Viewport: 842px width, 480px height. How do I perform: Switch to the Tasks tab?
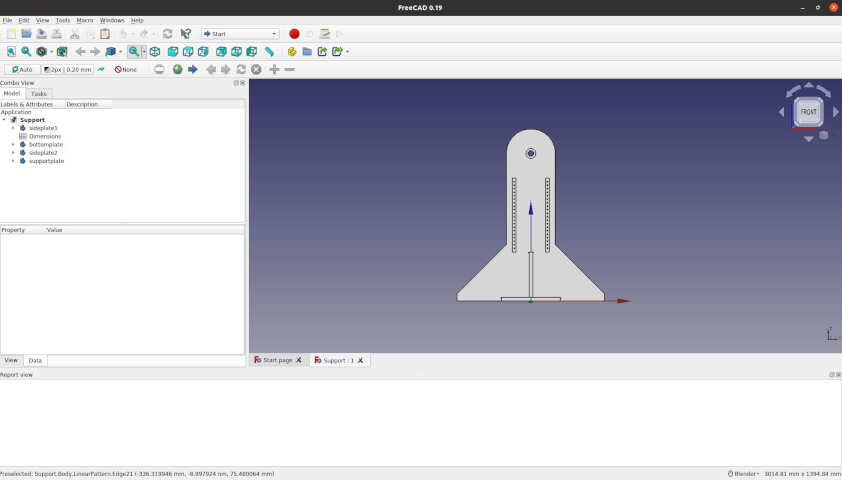coord(39,93)
